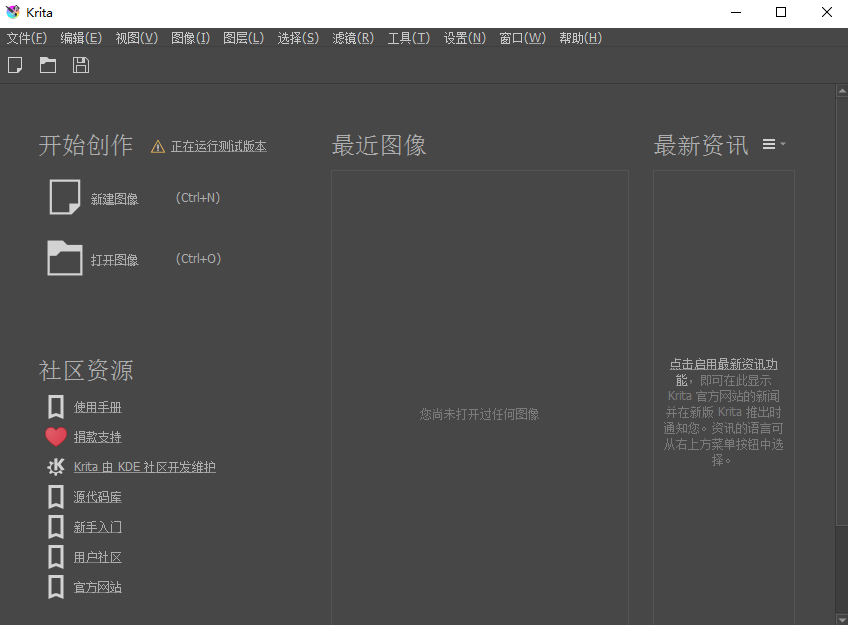The width and height of the screenshot is (848, 625).
Task: Open the 工具(T) menu
Action: point(408,38)
